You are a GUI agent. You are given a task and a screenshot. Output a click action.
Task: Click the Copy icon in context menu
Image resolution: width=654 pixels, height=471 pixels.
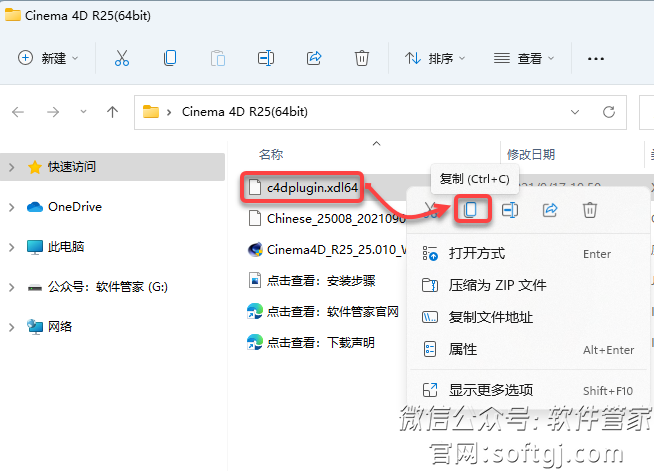tap(471, 209)
